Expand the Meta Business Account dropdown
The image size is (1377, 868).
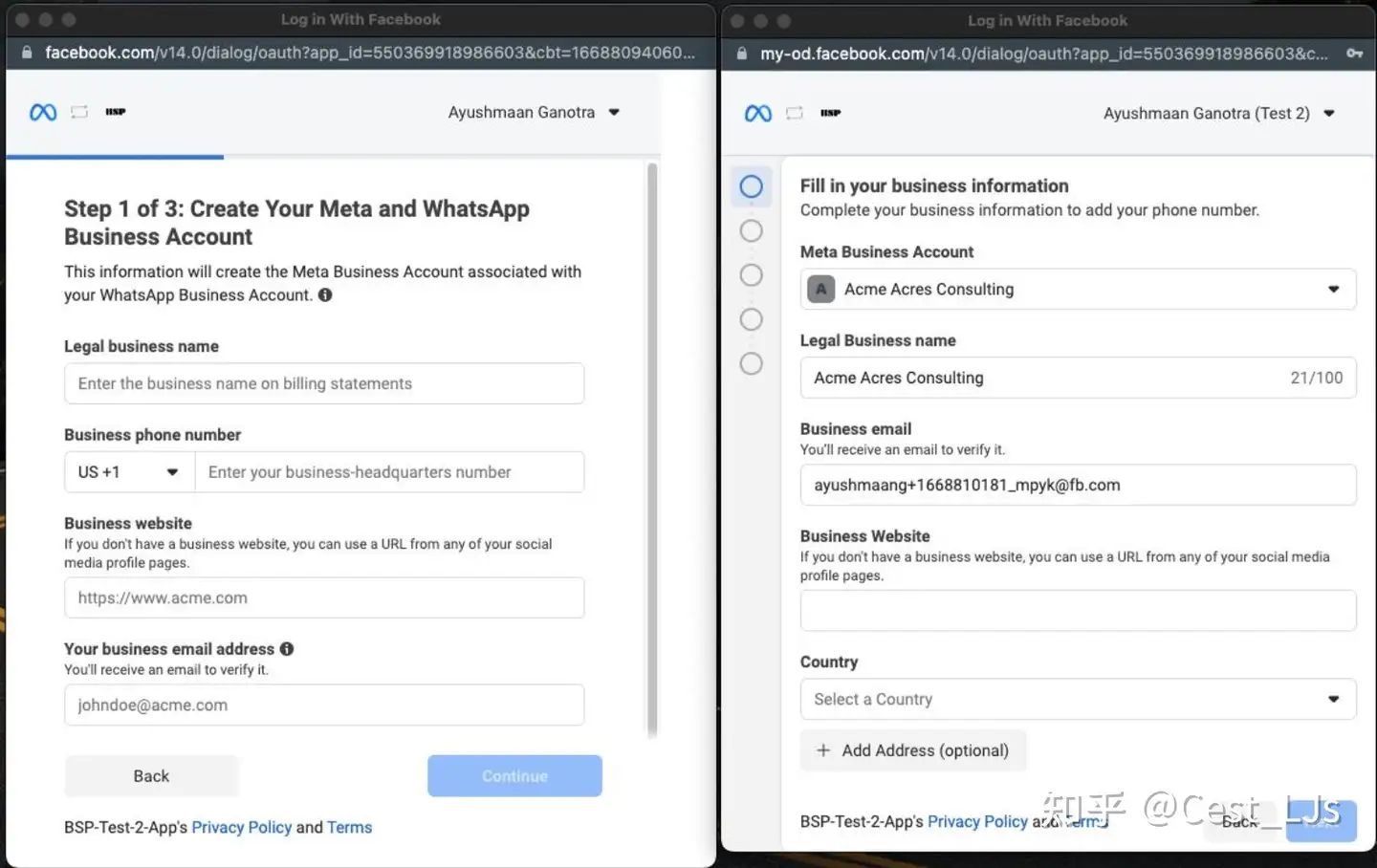(1078, 289)
